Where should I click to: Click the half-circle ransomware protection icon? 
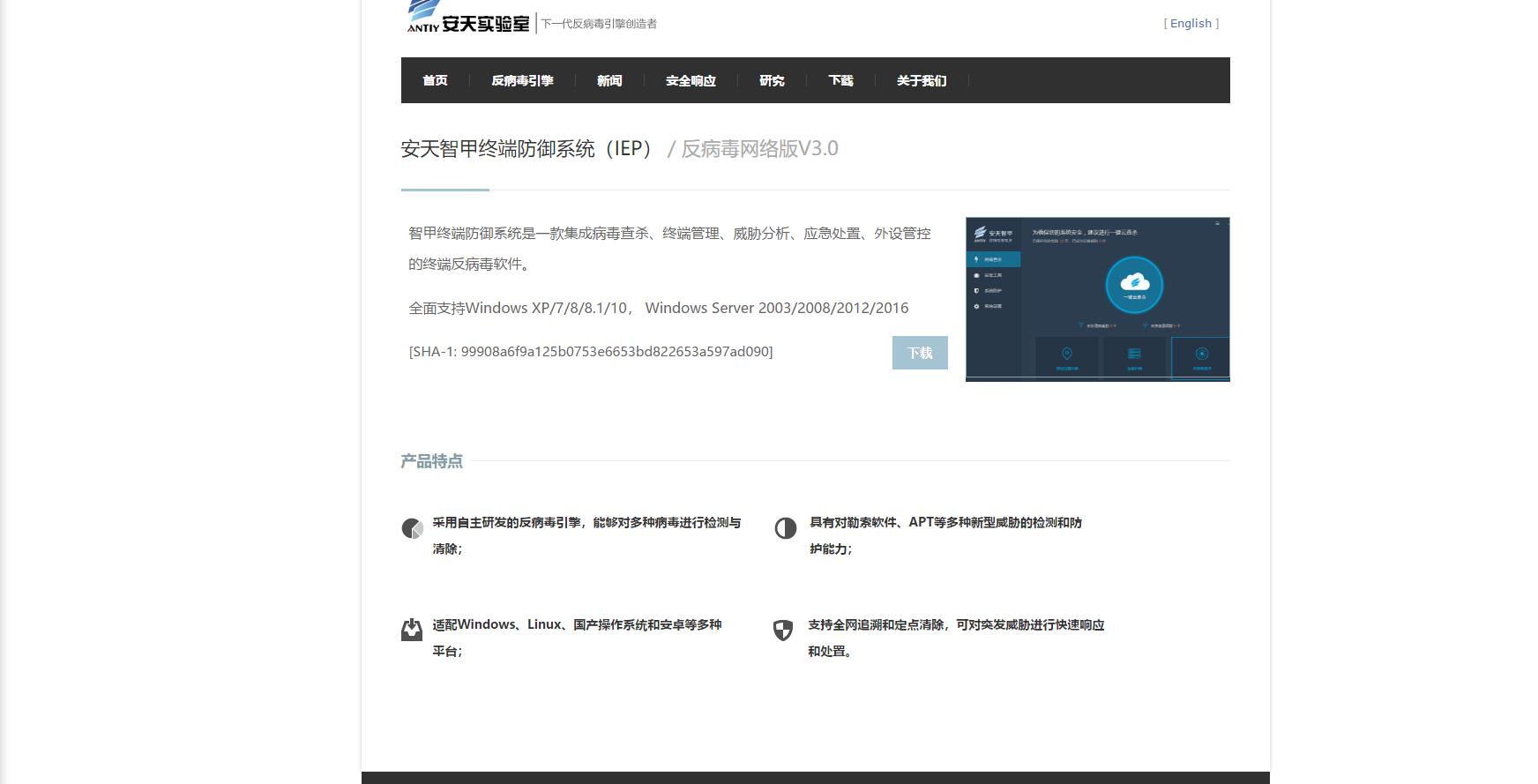pyautogui.click(x=786, y=528)
